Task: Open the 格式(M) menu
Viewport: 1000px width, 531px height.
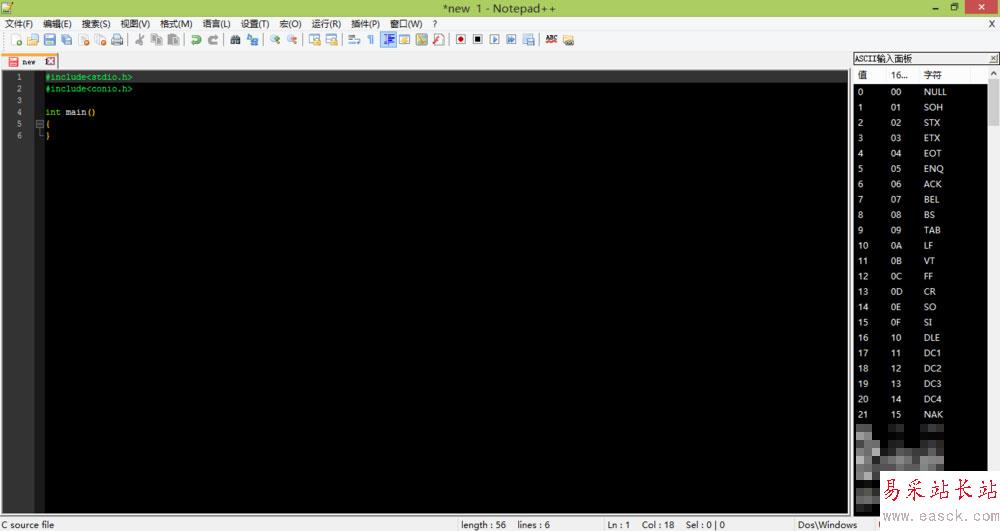Action: (176, 24)
